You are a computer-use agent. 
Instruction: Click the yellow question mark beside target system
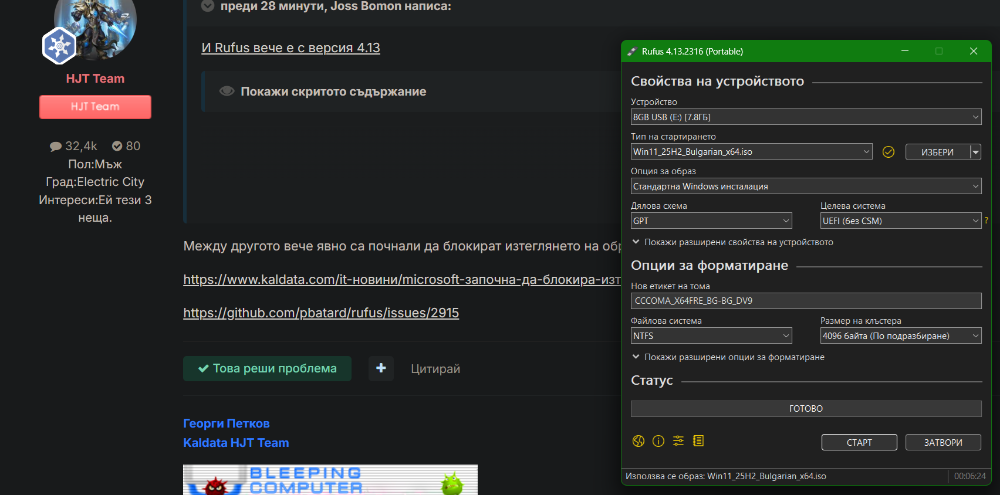coord(987,221)
